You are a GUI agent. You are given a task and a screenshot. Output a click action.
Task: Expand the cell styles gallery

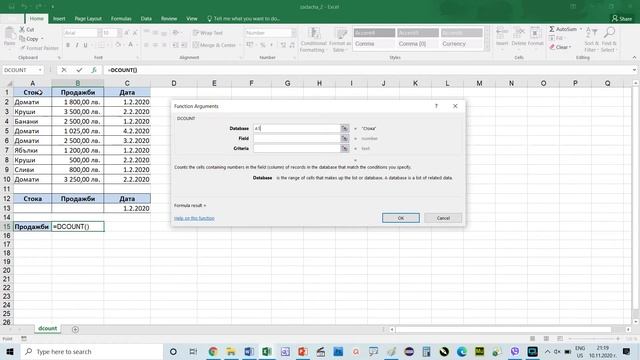(486, 48)
